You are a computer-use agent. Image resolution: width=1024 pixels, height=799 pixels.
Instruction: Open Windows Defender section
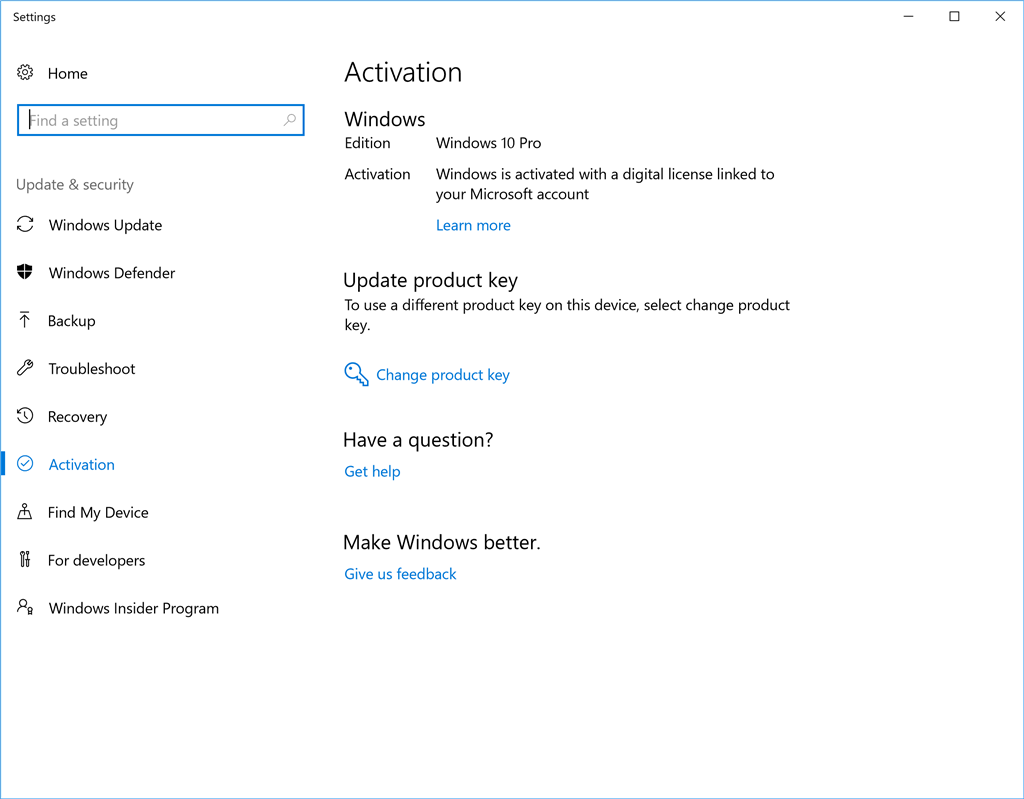coord(112,272)
